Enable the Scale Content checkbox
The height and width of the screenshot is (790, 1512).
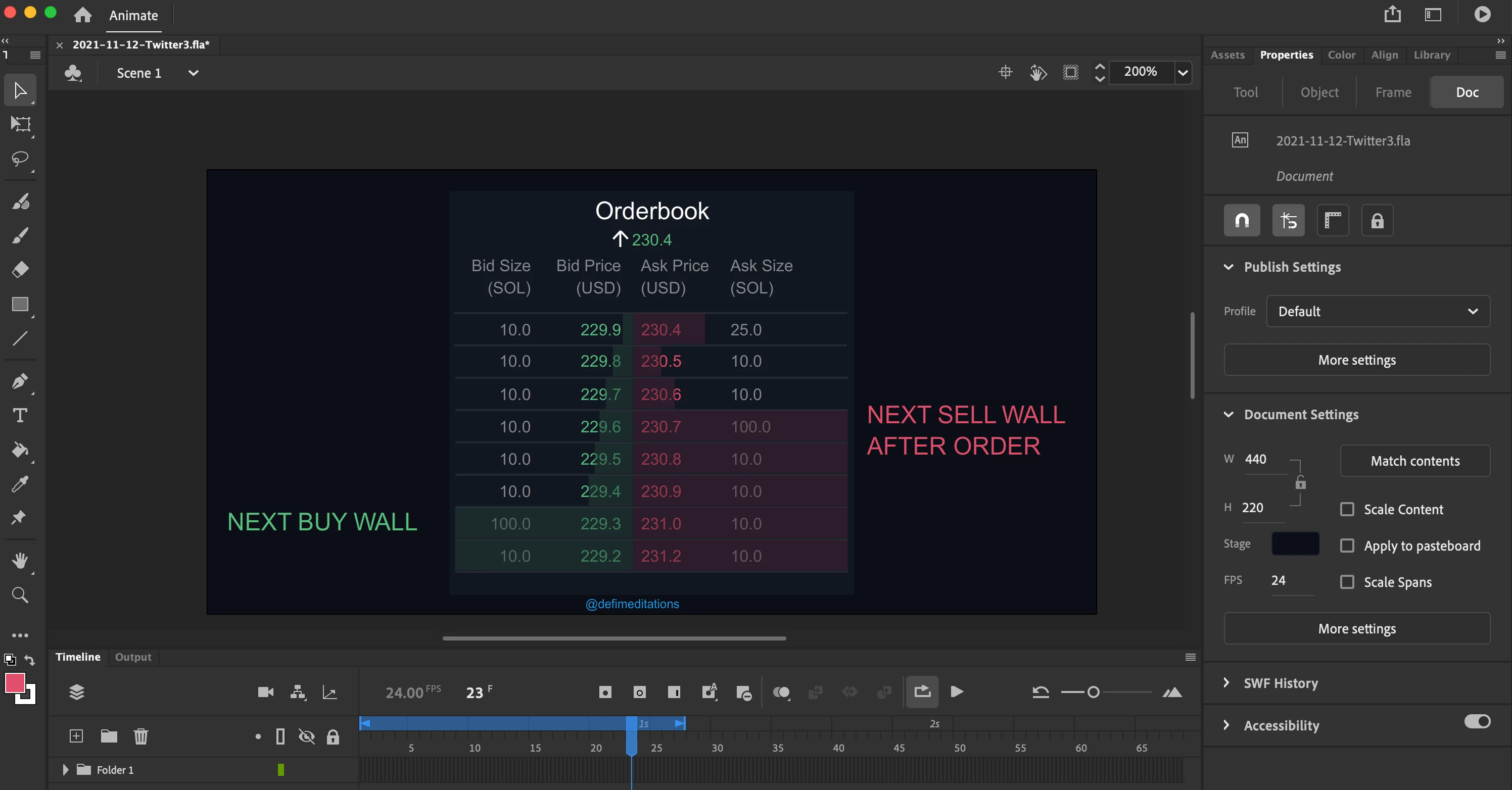(x=1347, y=509)
